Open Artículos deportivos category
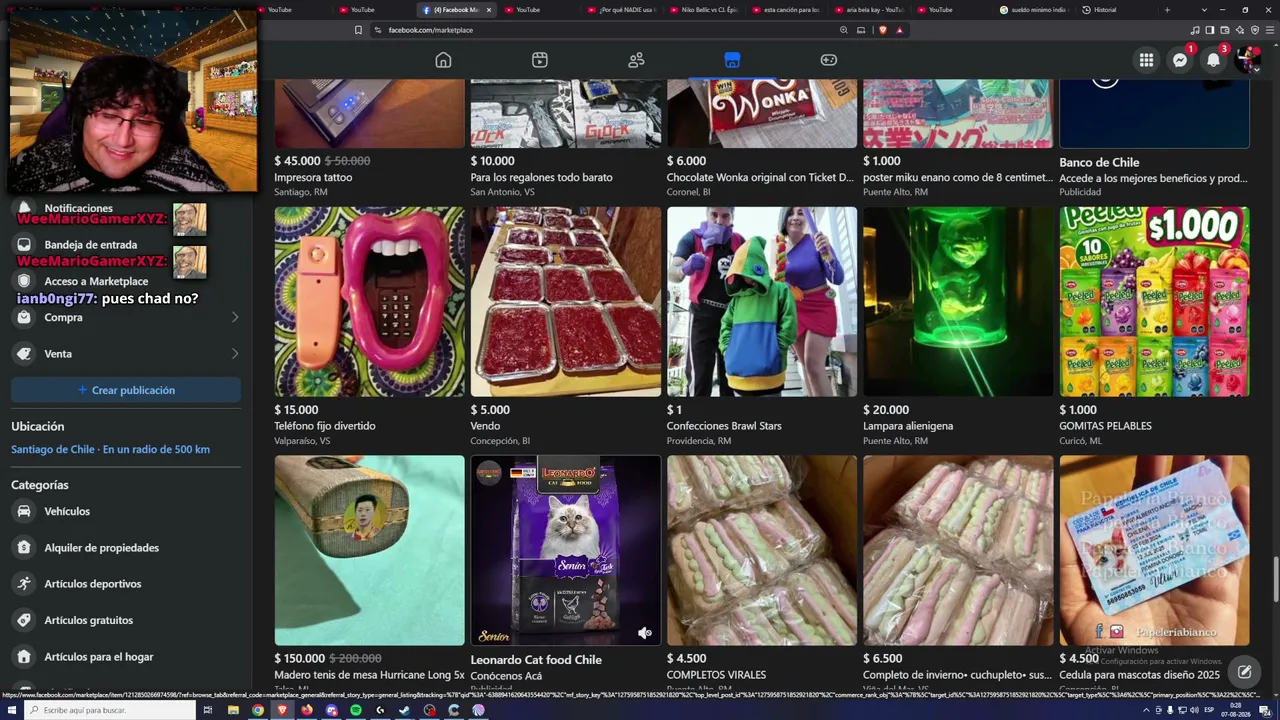1280x720 pixels. (x=126, y=584)
